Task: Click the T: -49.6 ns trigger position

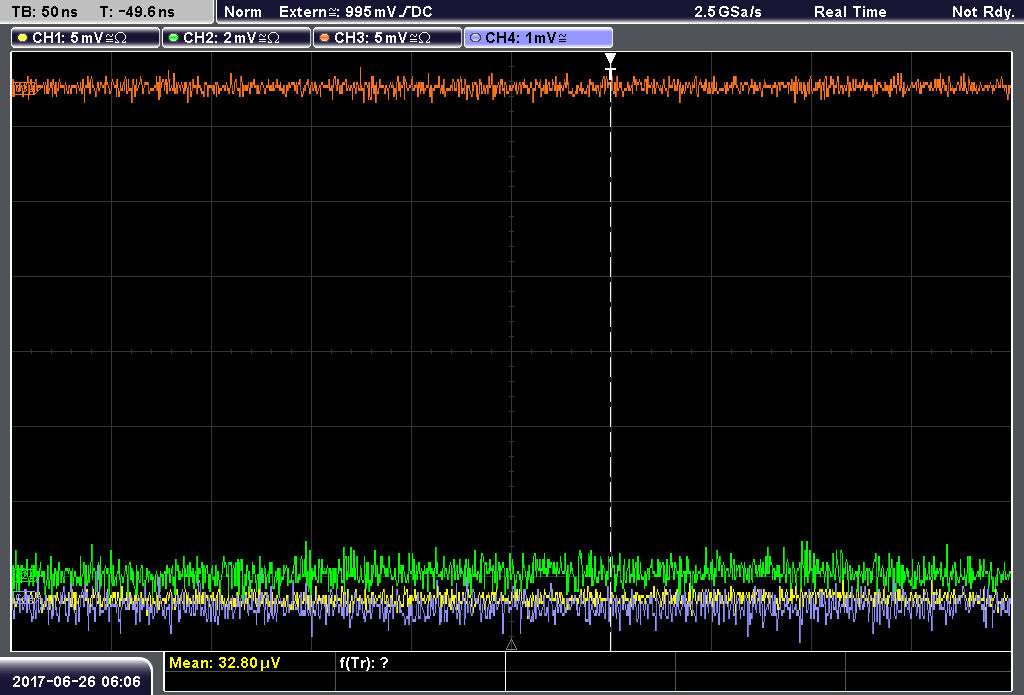Action: pyautogui.click(x=137, y=12)
